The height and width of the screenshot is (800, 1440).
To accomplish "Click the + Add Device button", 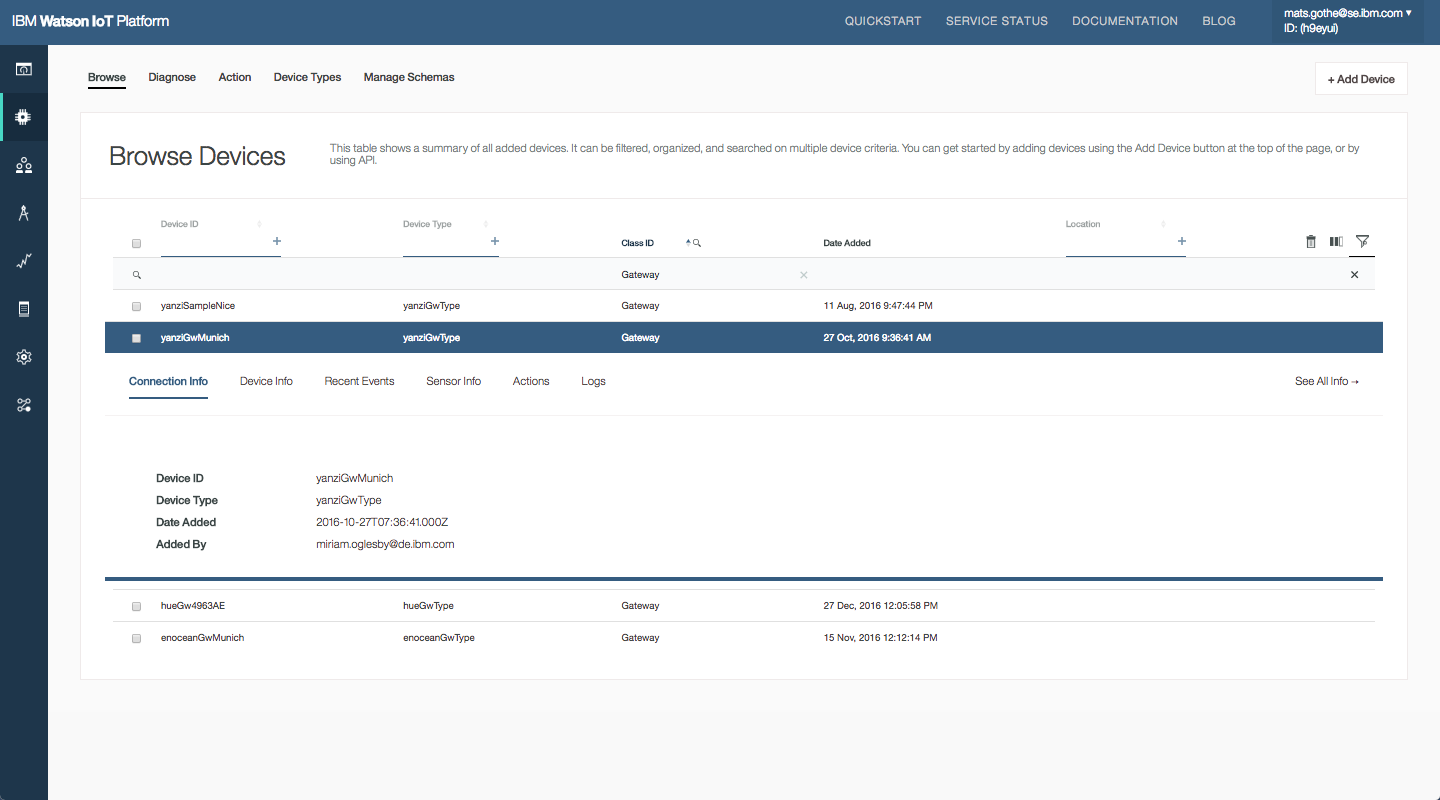I will [1361, 79].
